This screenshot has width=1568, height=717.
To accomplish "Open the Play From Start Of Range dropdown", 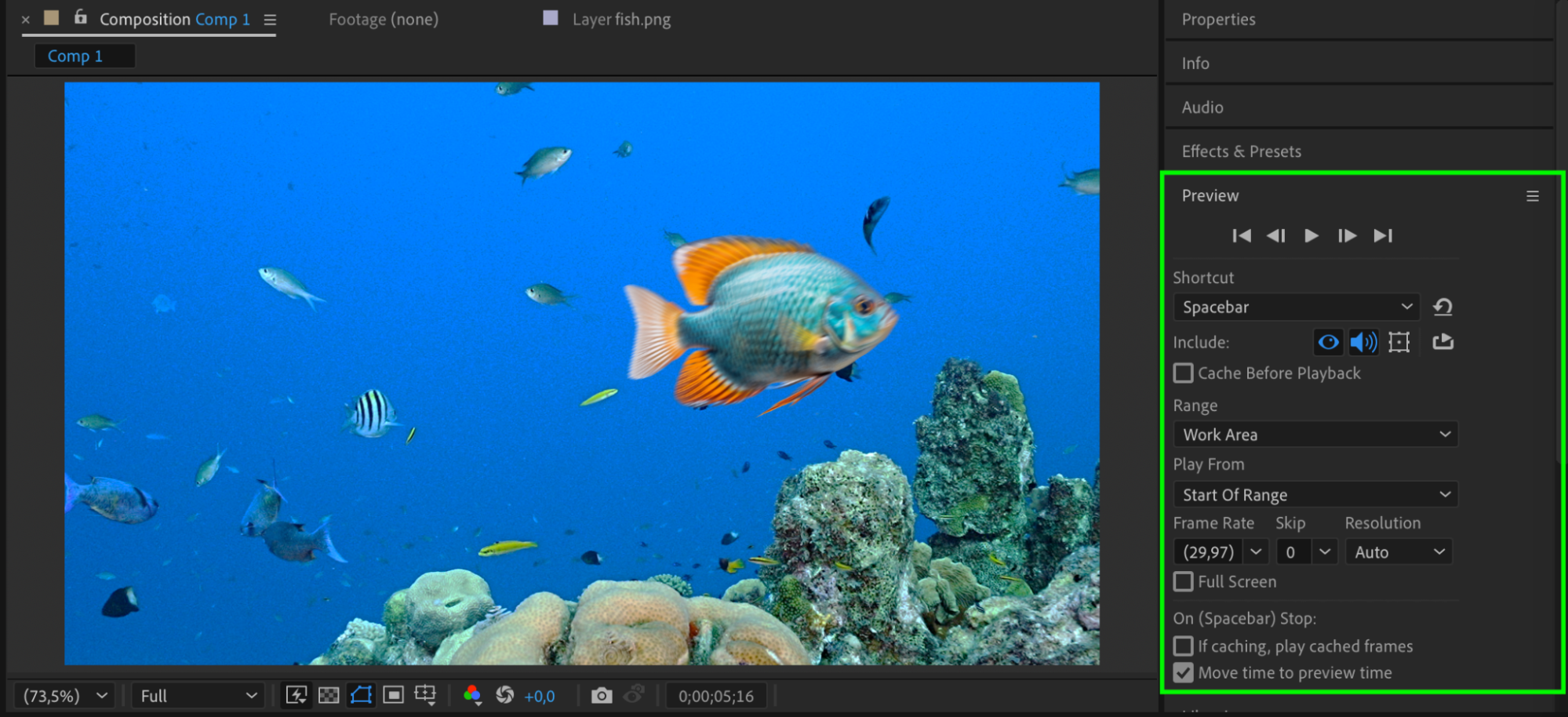I will (1315, 495).
